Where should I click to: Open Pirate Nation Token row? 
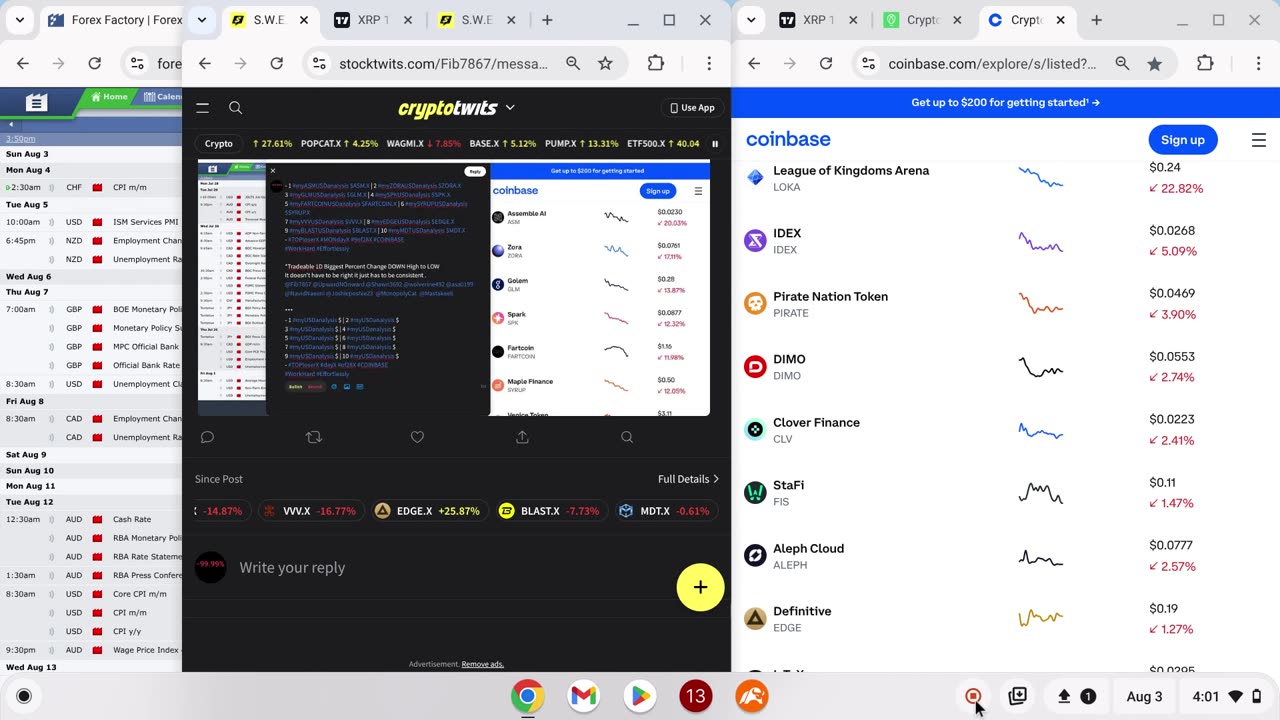point(1006,304)
